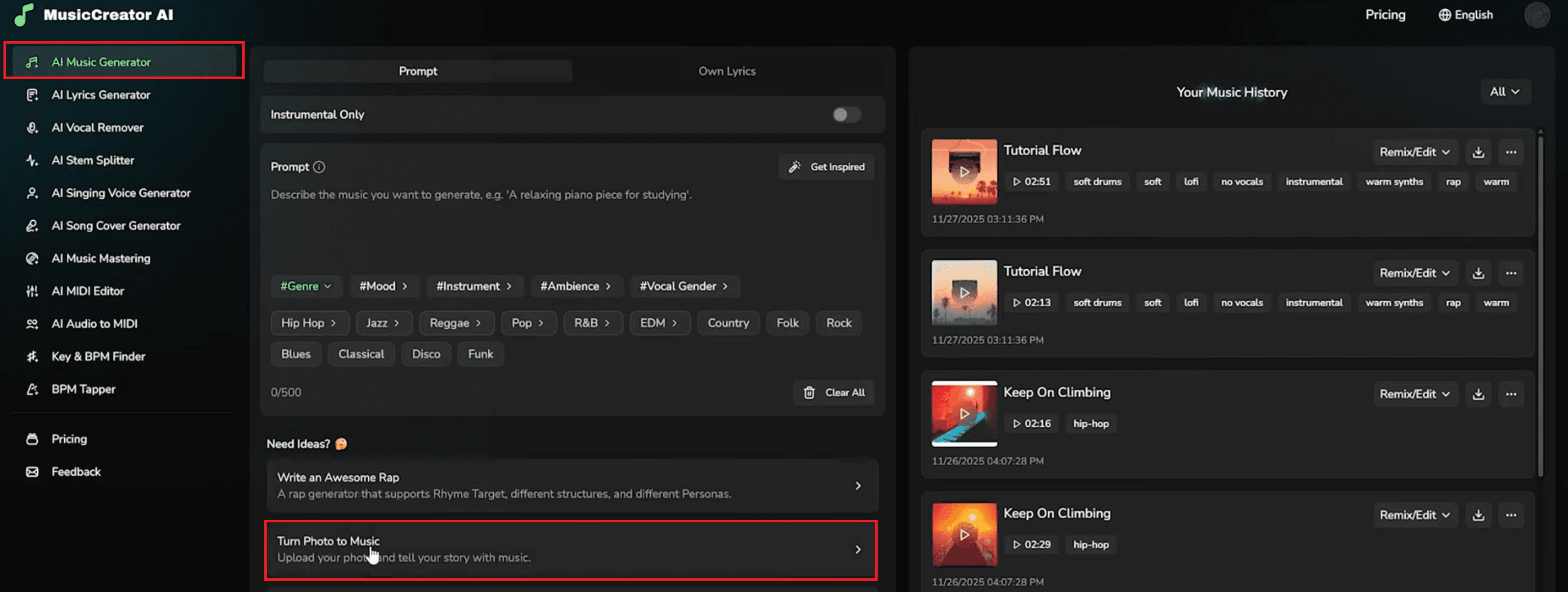Click the music history scrollbar

coord(1540,305)
